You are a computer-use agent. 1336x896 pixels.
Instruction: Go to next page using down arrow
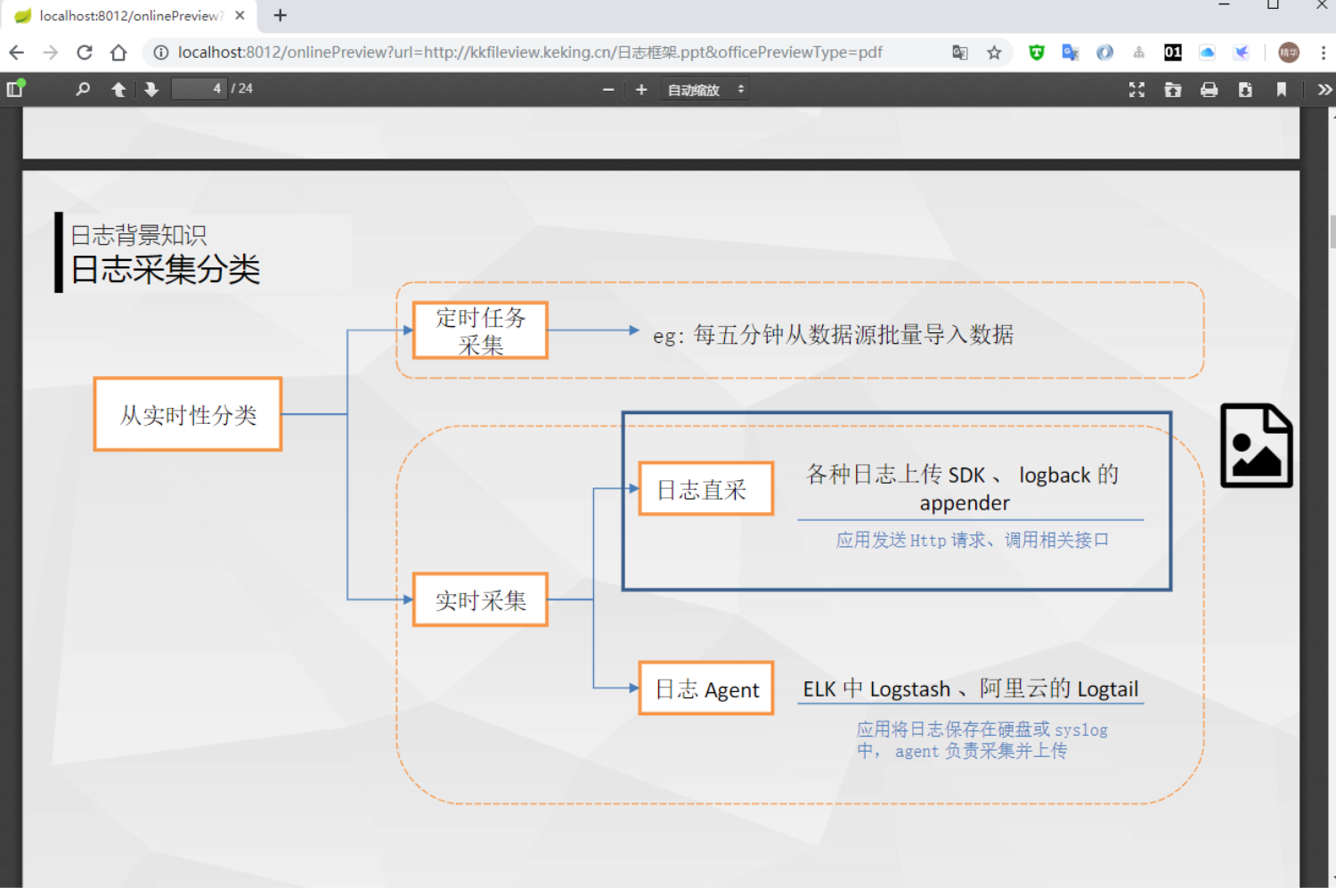click(151, 89)
